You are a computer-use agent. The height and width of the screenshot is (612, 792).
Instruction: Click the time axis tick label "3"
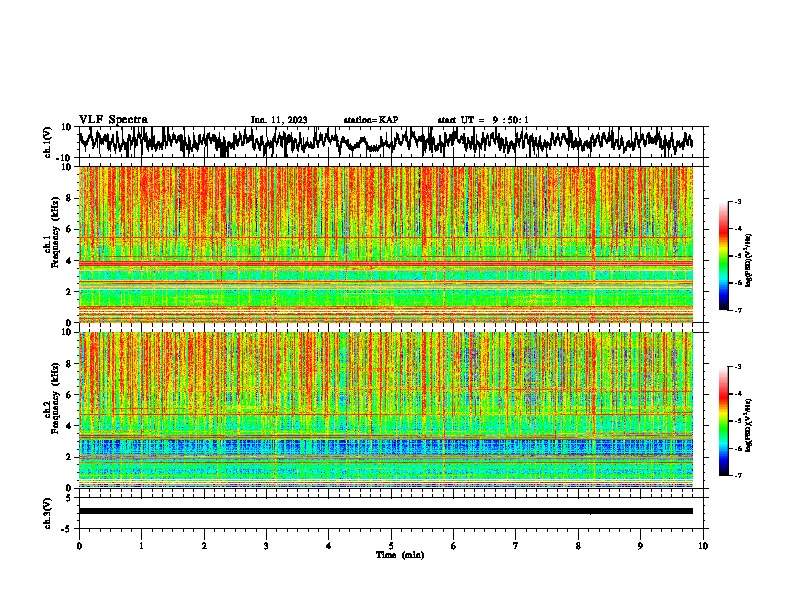click(266, 546)
